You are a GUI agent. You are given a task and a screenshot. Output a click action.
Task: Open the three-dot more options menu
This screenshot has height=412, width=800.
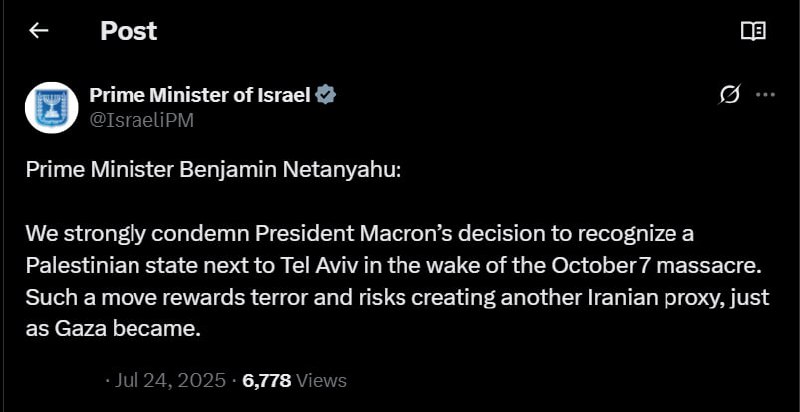765,95
